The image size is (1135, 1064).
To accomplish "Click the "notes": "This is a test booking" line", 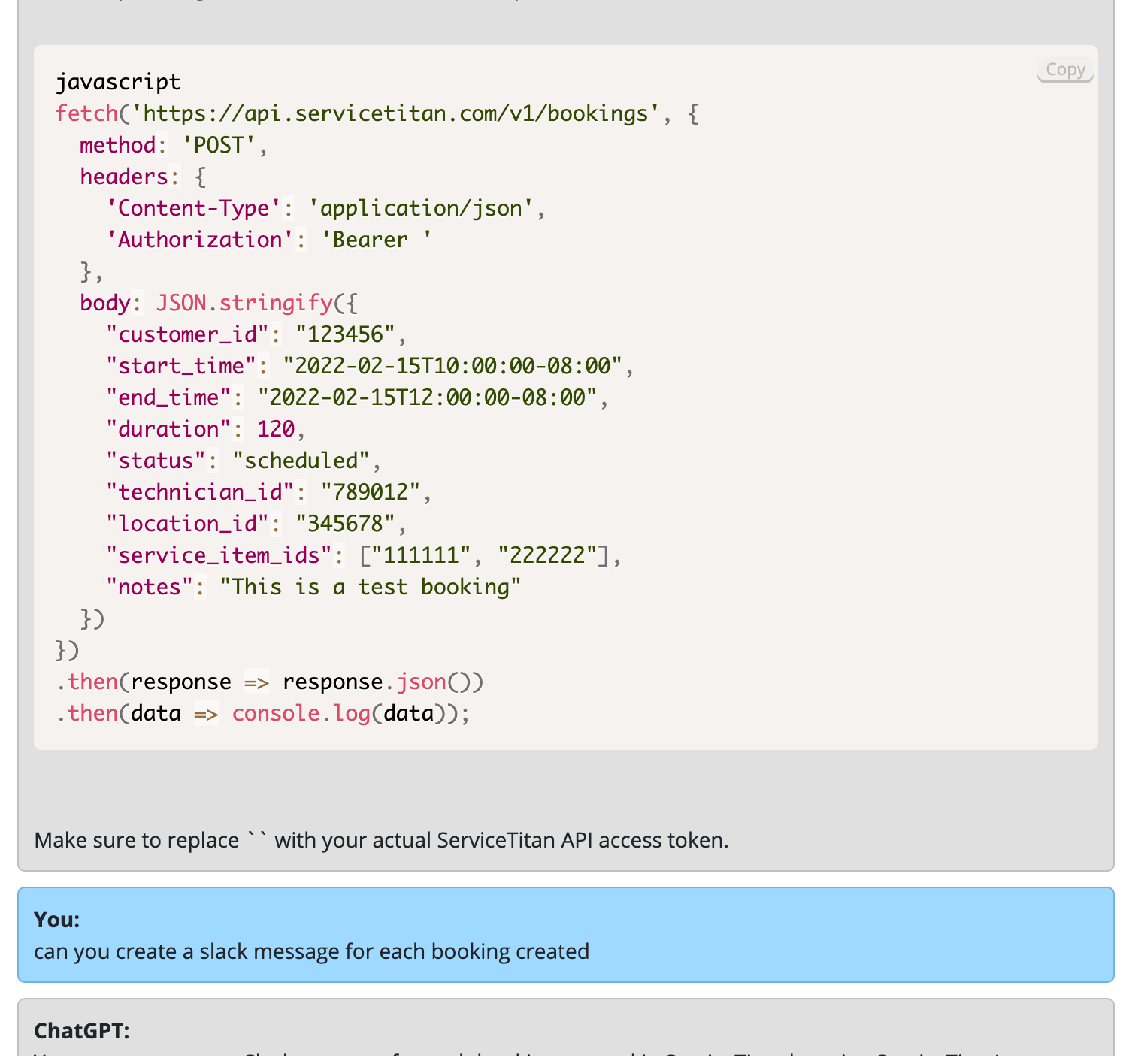I will pos(313,587).
